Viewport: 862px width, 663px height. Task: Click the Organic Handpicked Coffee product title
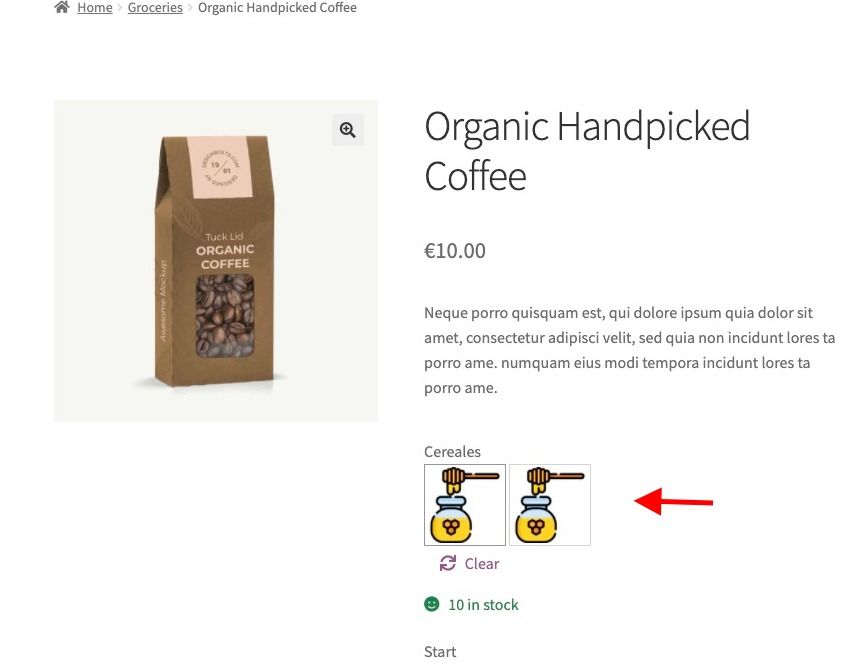coord(587,151)
